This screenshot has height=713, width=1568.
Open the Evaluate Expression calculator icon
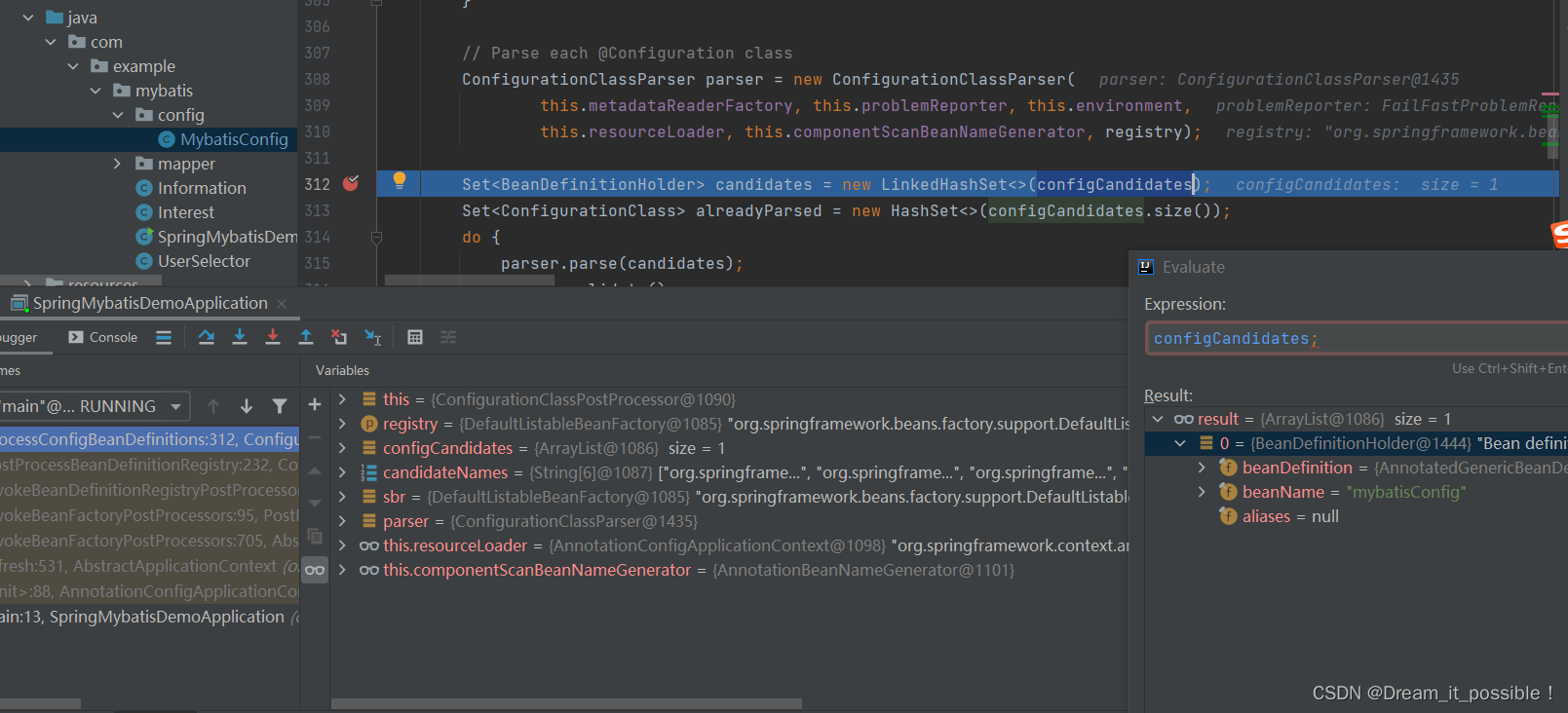(x=415, y=337)
